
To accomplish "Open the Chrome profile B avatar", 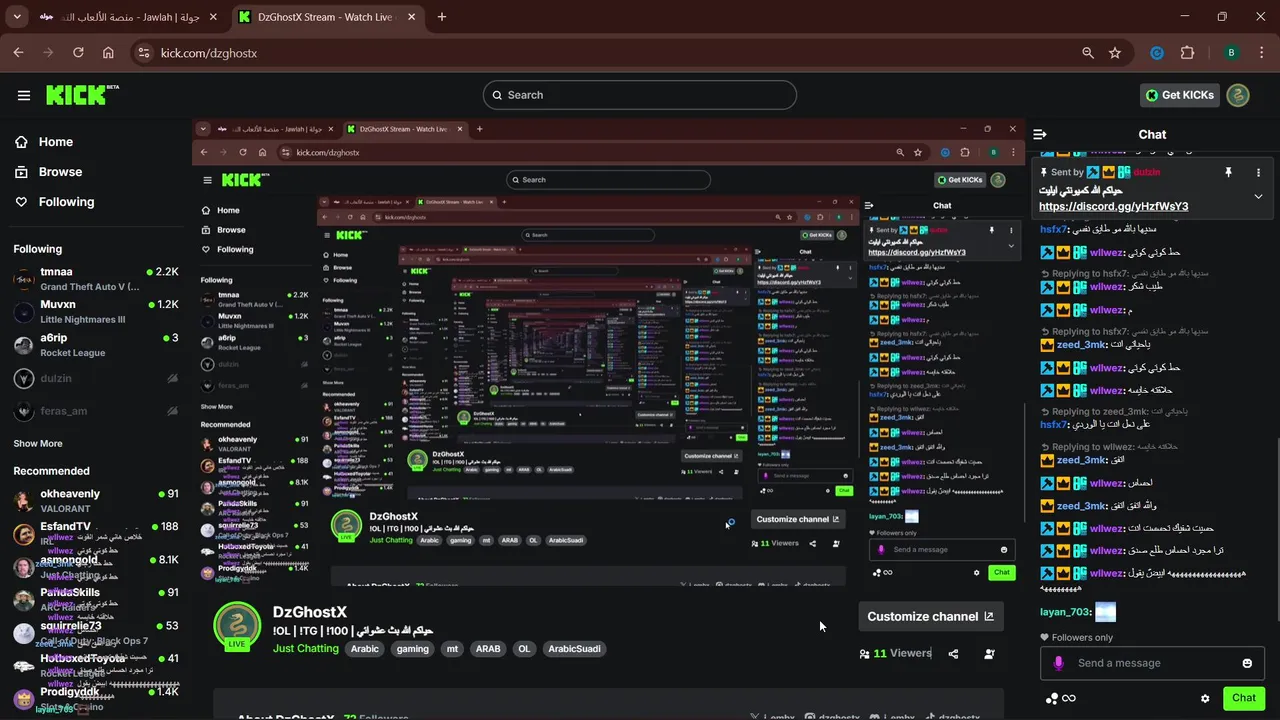I will click(x=1231, y=53).
